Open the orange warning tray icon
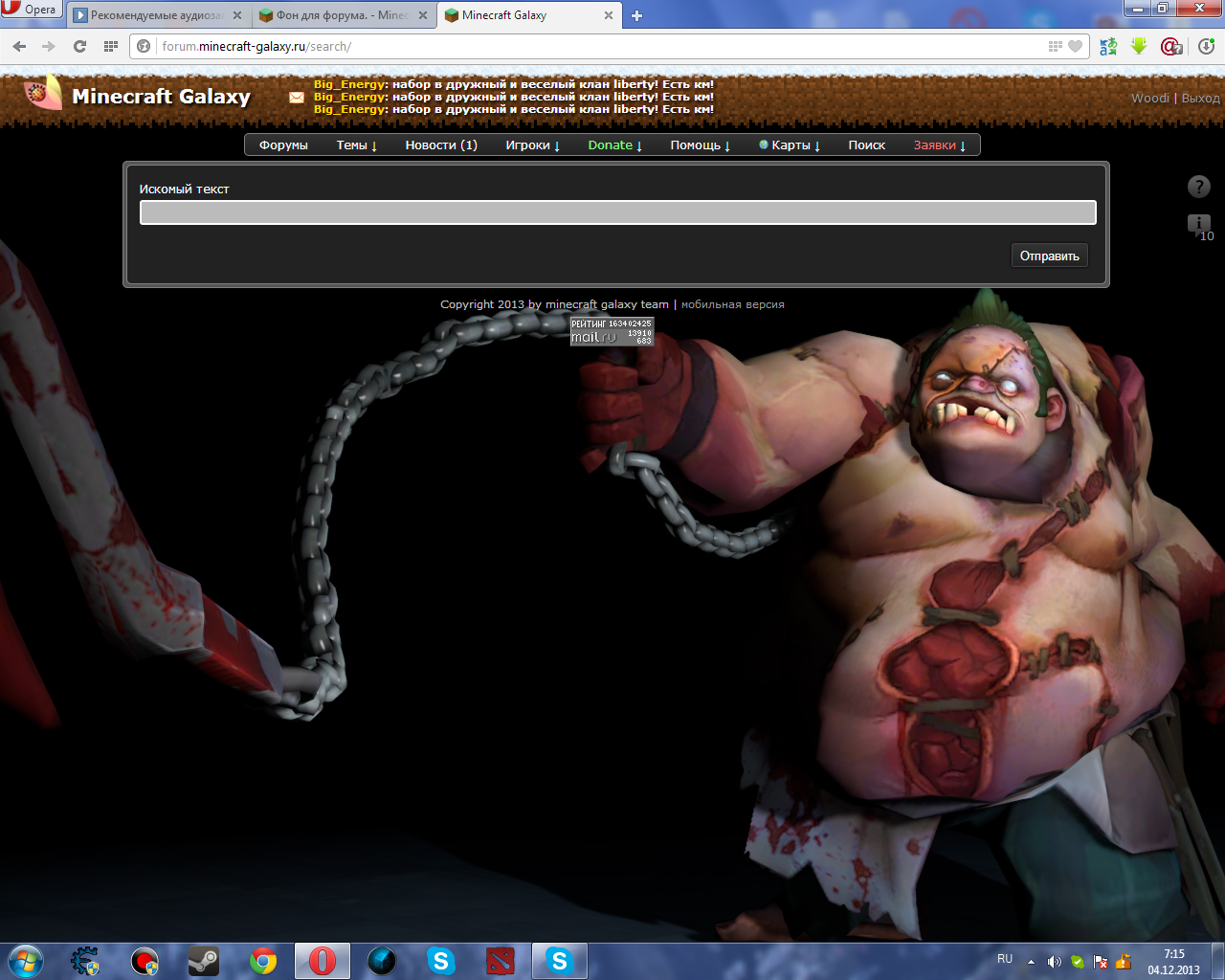The width and height of the screenshot is (1225, 980). (x=1124, y=962)
